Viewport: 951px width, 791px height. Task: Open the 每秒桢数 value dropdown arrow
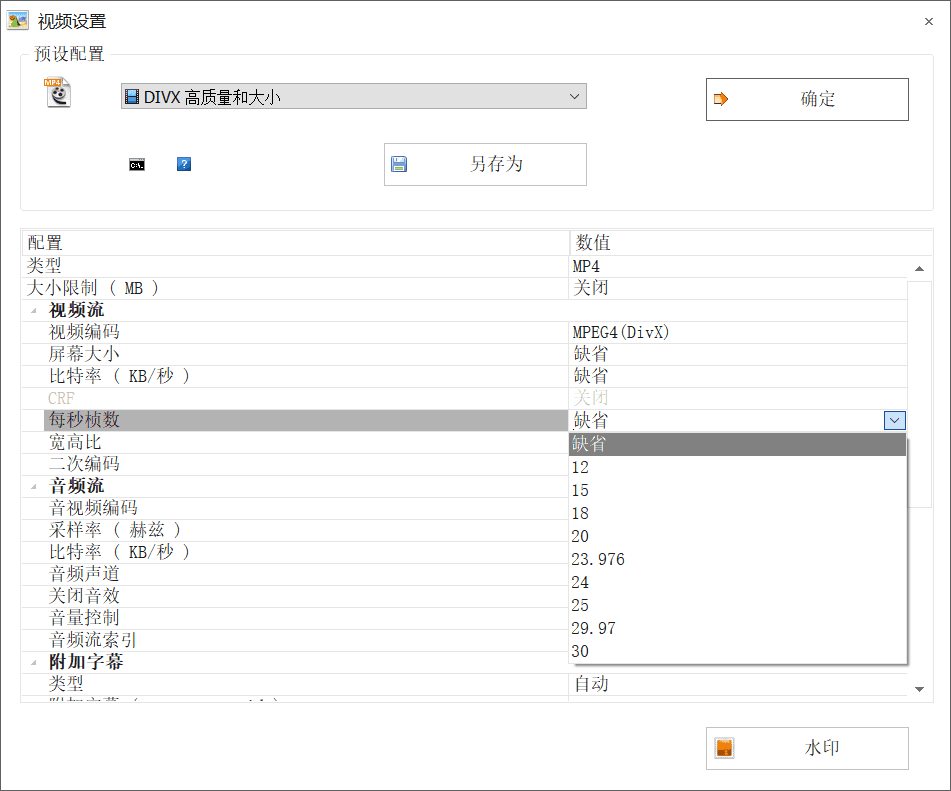pyautogui.click(x=893, y=420)
